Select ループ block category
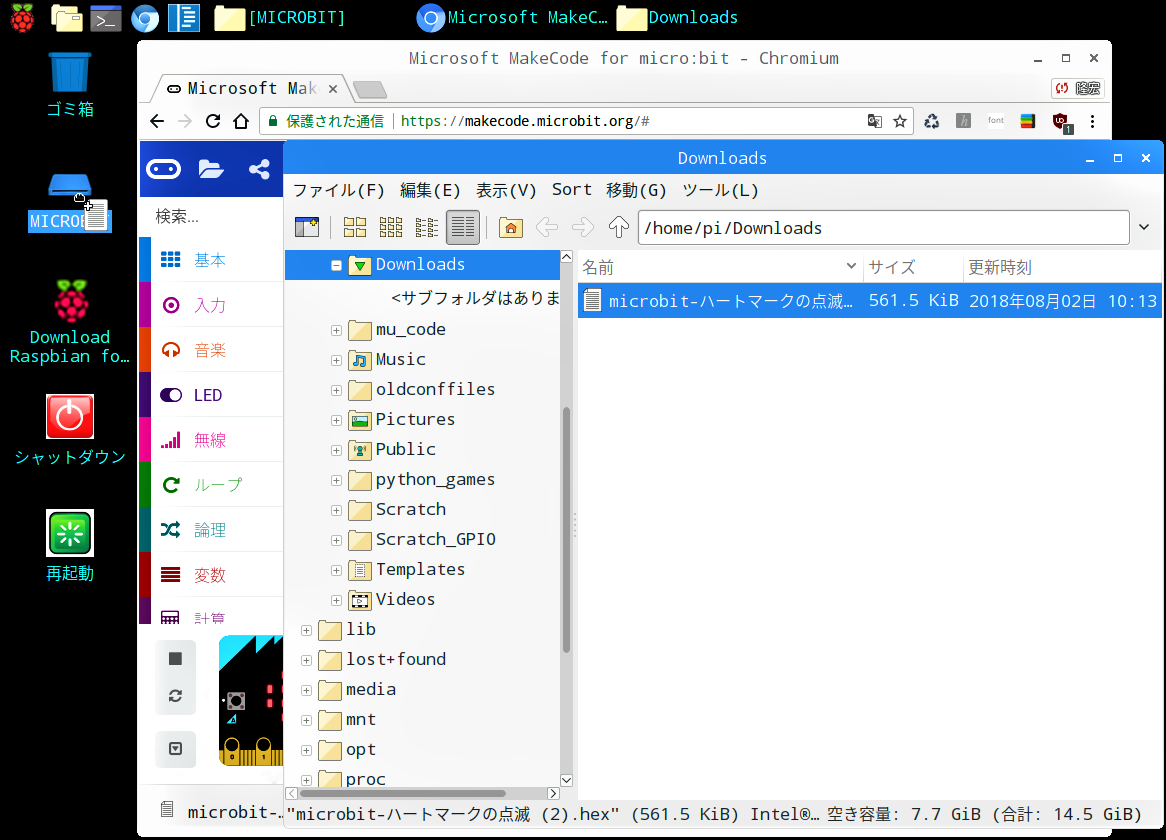The width and height of the screenshot is (1166, 840). coord(211,485)
